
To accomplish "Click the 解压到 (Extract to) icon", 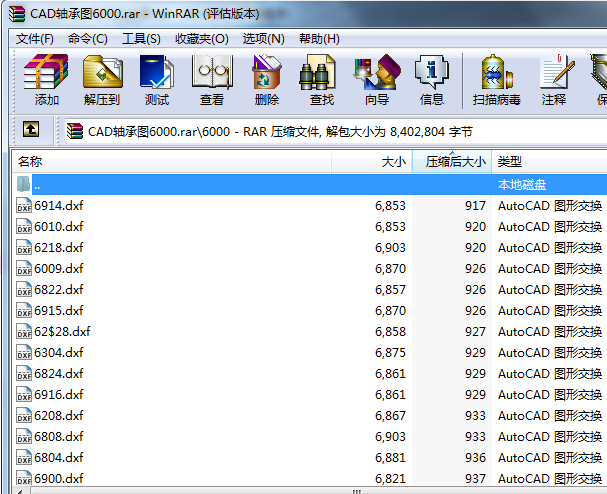I will pyautogui.click(x=102, y=80).
